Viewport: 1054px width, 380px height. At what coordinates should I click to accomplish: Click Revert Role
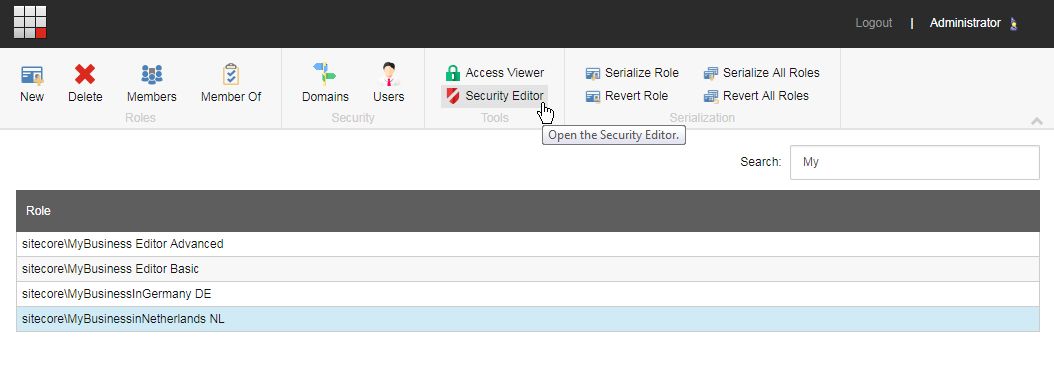point(626,96)
